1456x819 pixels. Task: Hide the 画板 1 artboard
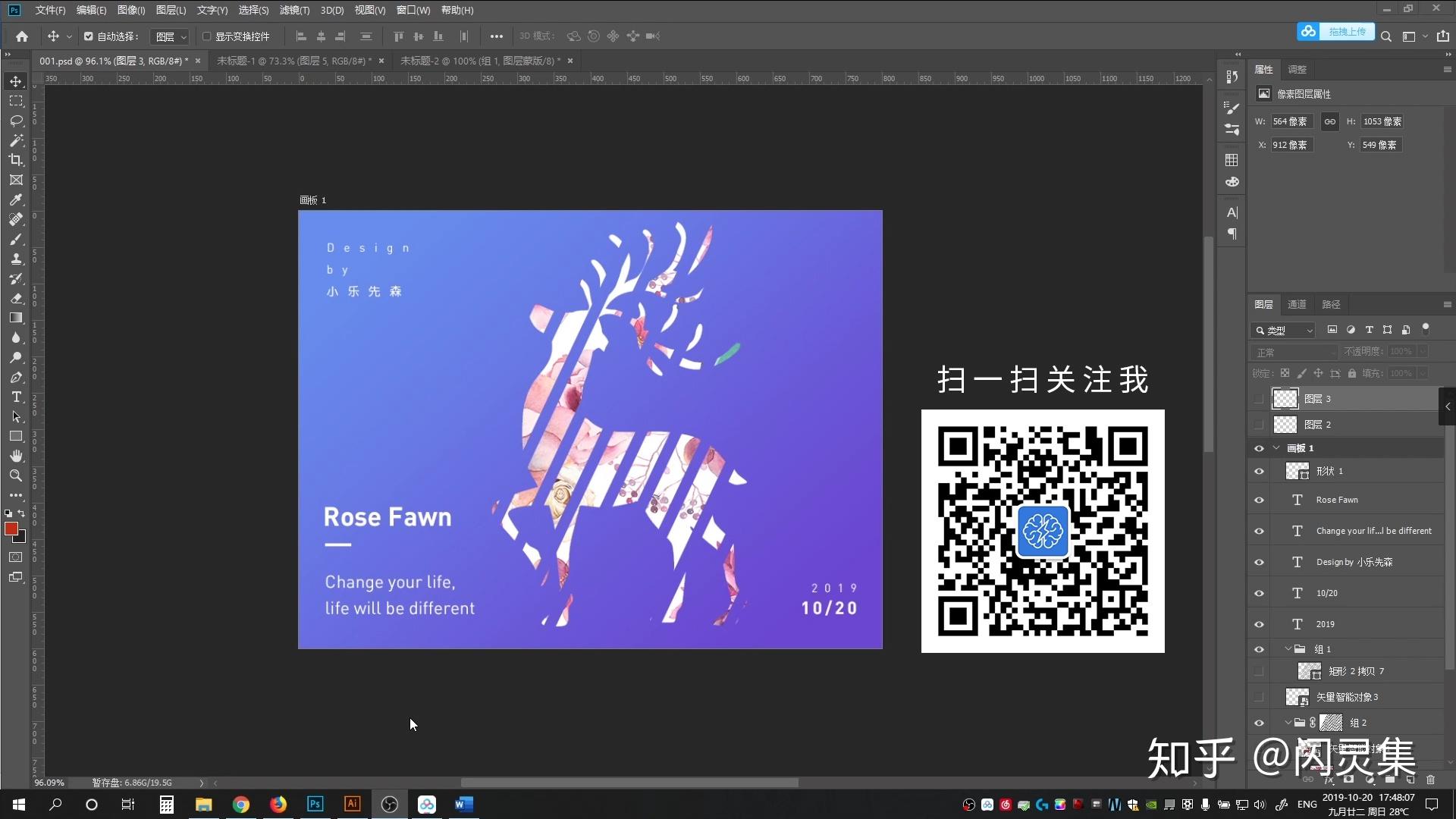(x=1259, y=448)
